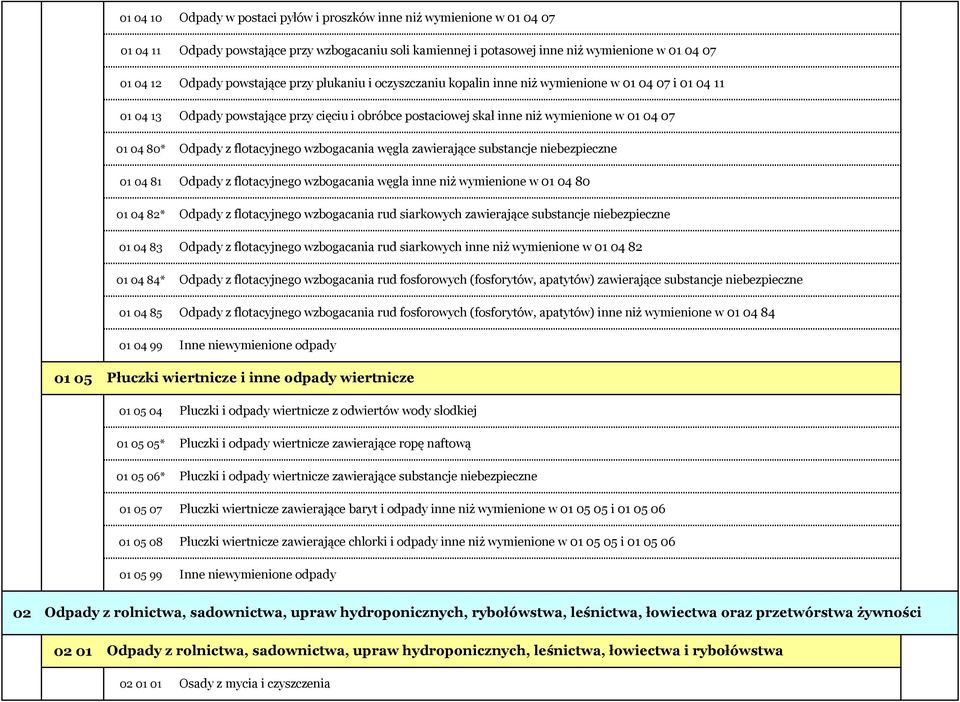Select hazardous code 01 05 06*
This screenshot has height=702, width=960.
tap(141, 477)
